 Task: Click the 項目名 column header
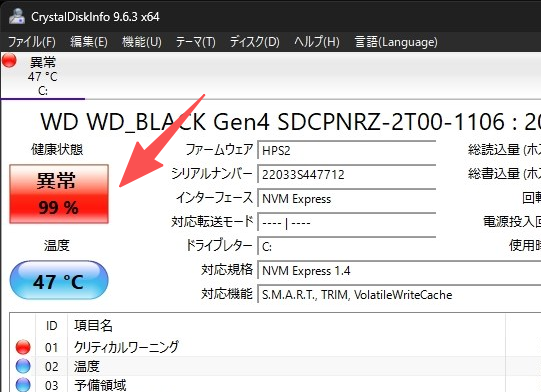coord(93,325)
